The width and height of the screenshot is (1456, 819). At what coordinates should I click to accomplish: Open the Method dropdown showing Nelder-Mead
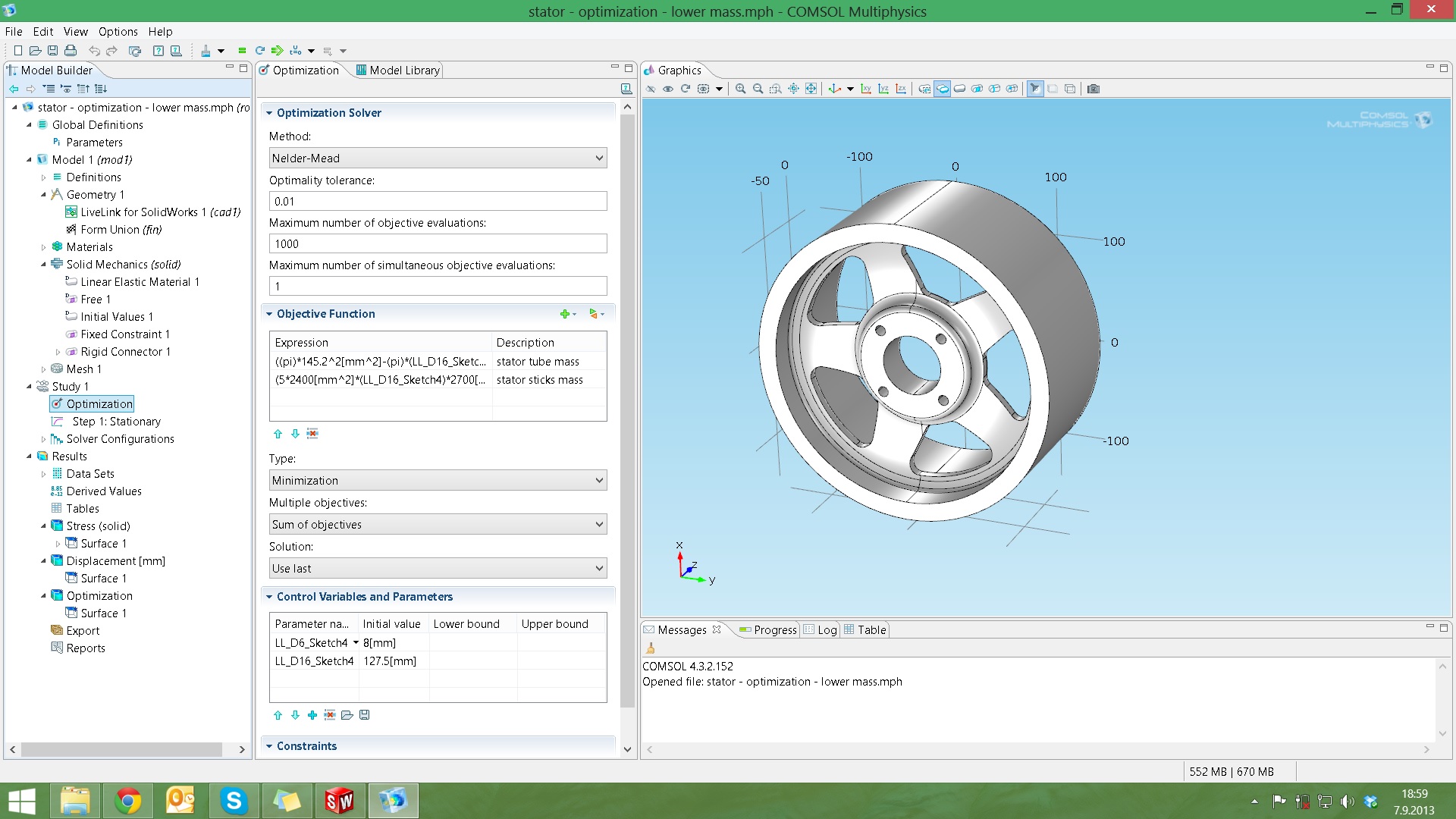(x=438, y=158)
